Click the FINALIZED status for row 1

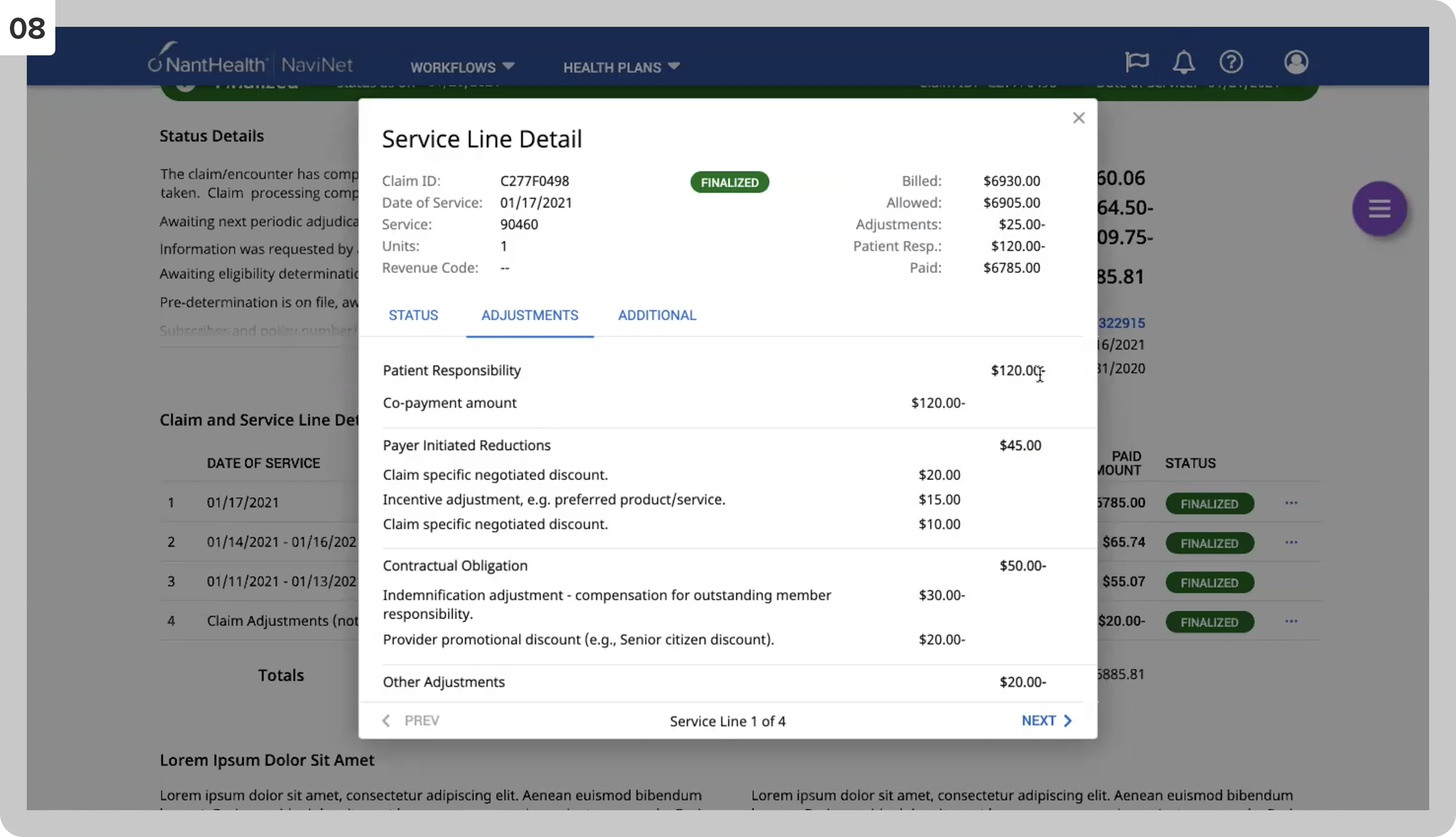(1209, 504)
